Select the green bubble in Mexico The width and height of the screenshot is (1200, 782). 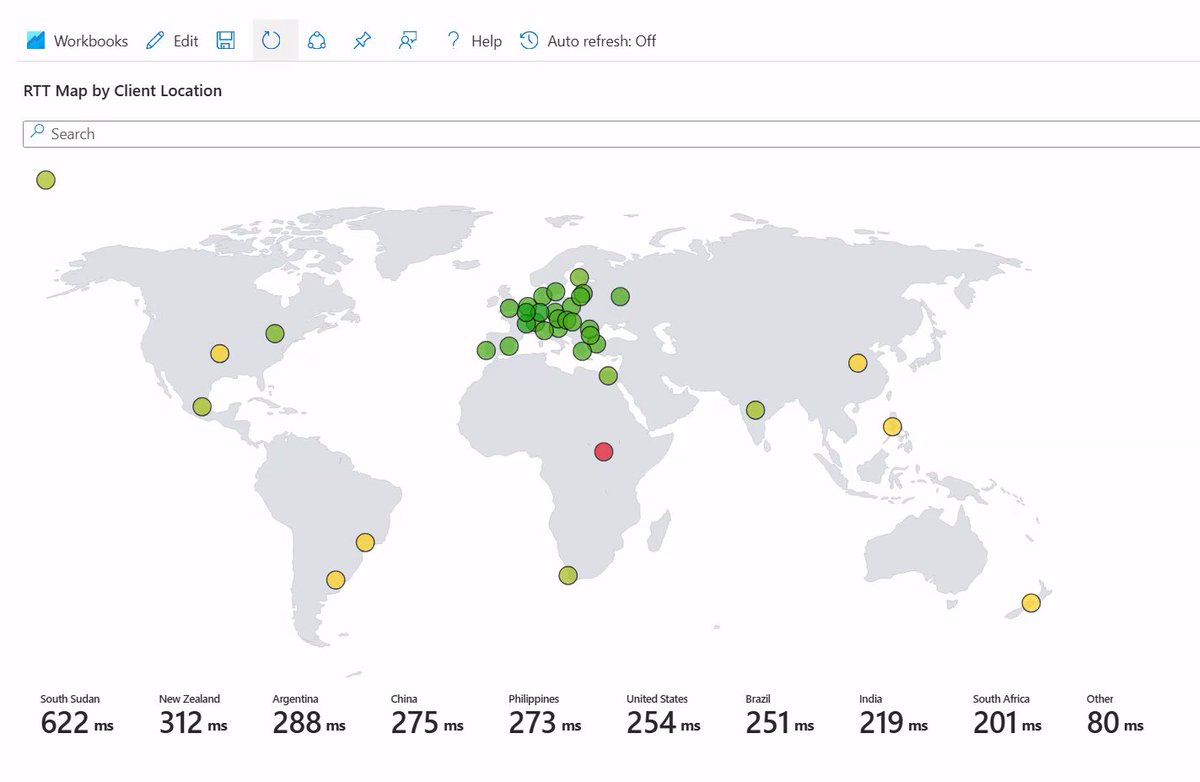click(x=202, y=406)
